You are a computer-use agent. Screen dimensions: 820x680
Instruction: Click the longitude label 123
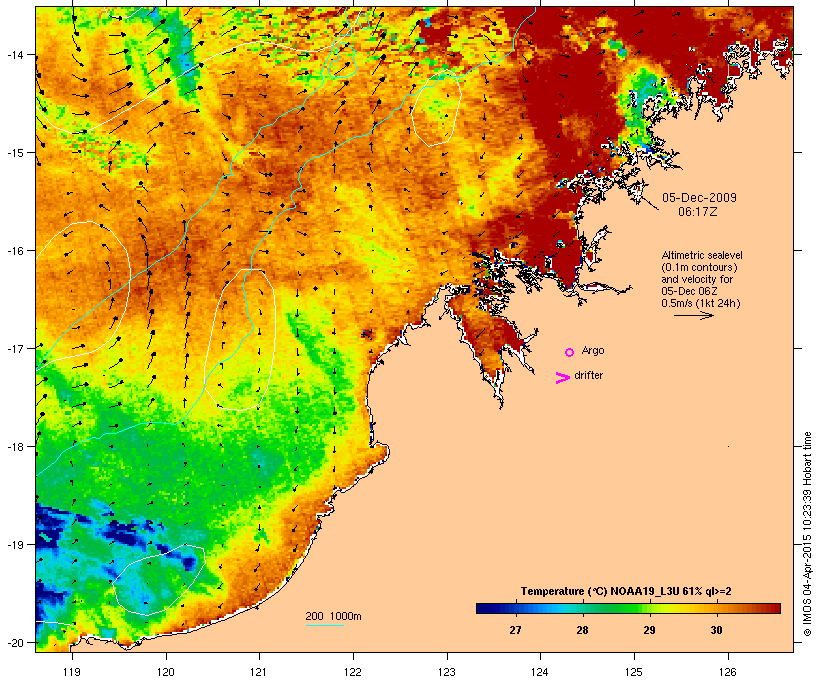click(447, 672)
